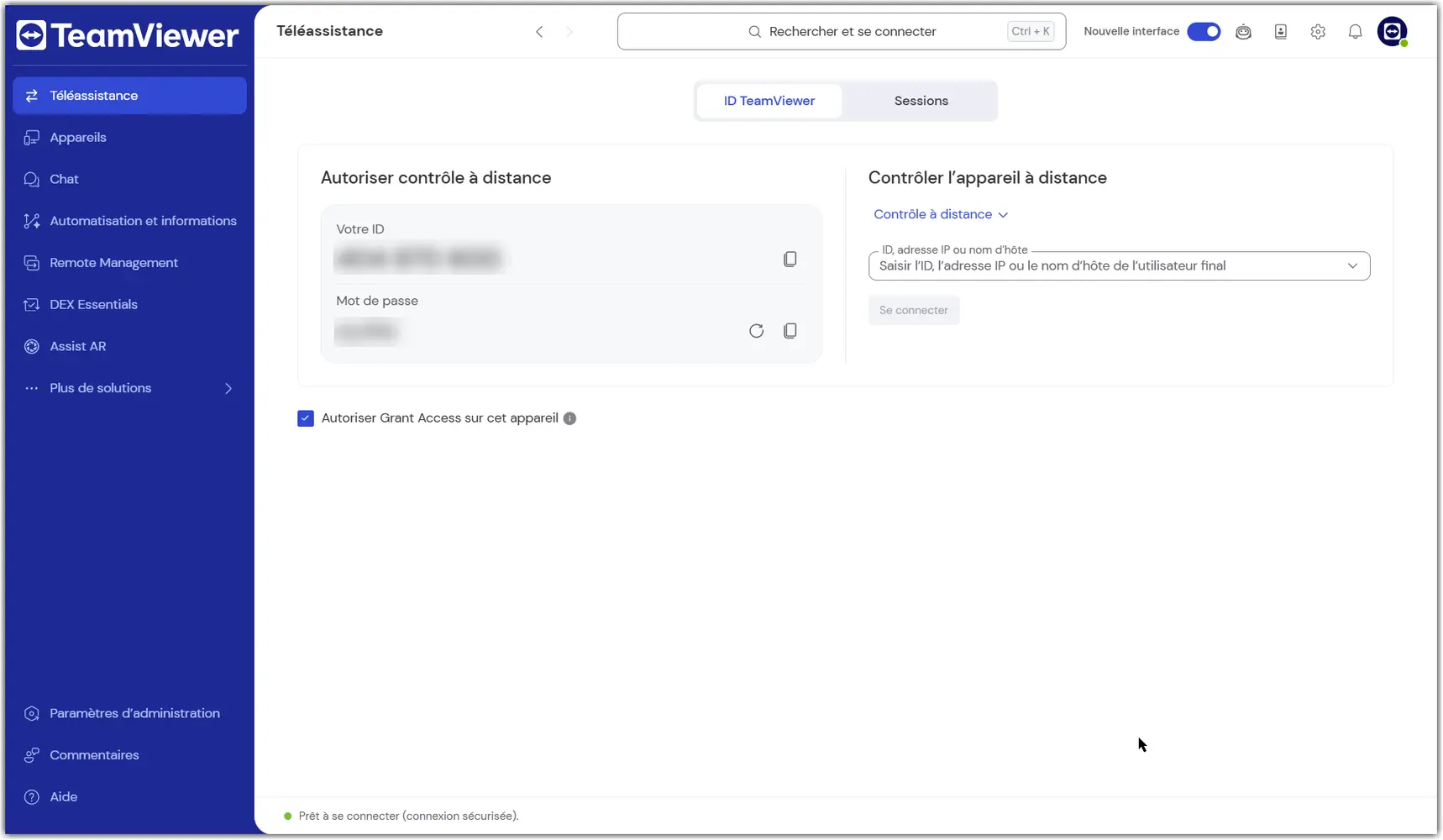Go to Automatisation et informations
The width and height of the screenshot is (1443, 840).
click(130, 221)
